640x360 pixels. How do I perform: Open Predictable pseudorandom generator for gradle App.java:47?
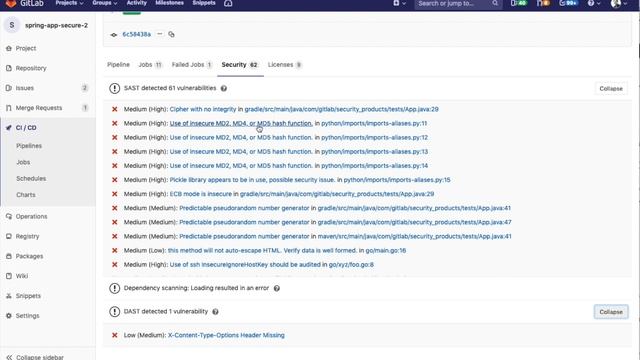pos(244,222)
